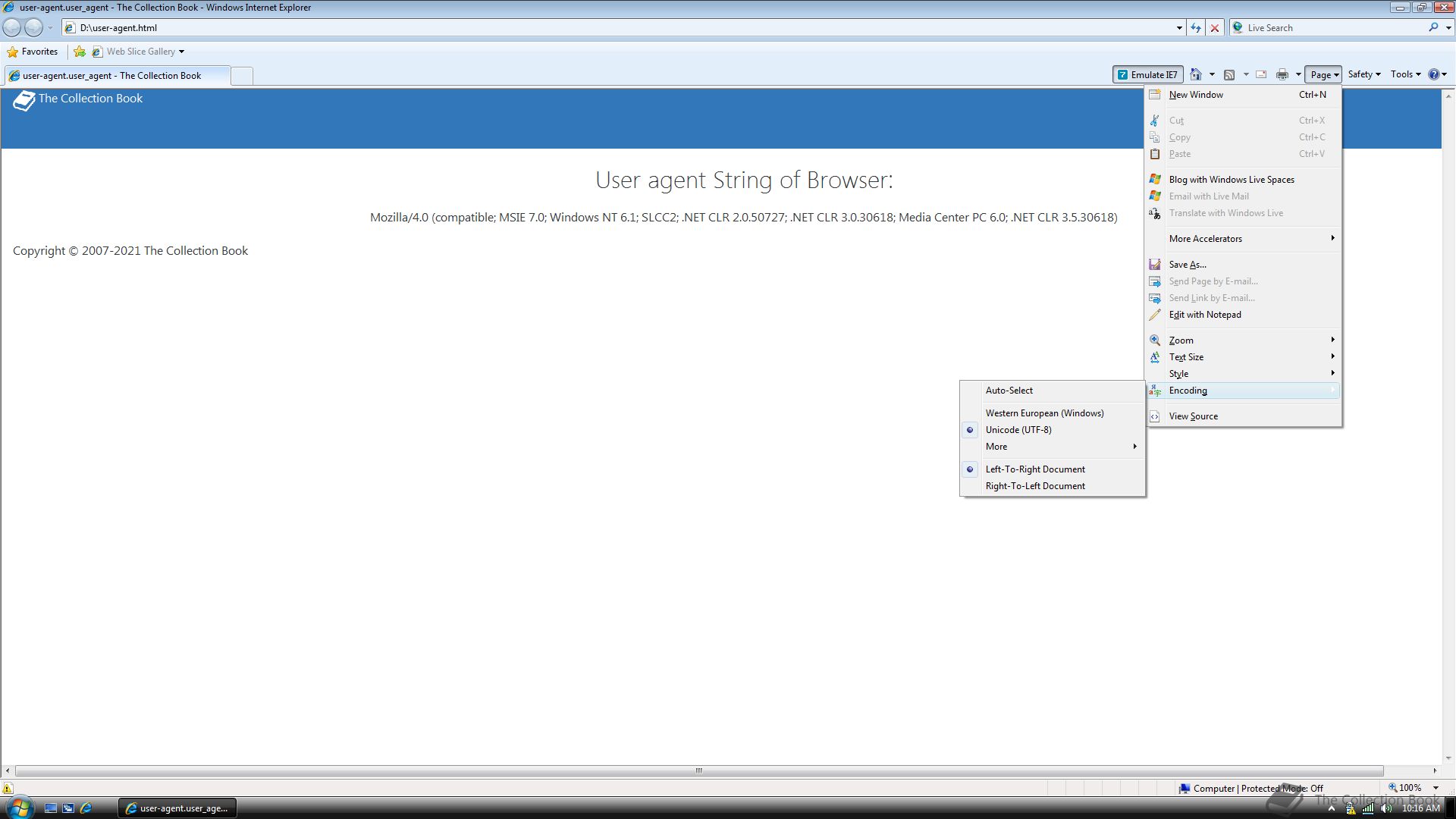Choose New Window in Page menu

coord(1243,95)
